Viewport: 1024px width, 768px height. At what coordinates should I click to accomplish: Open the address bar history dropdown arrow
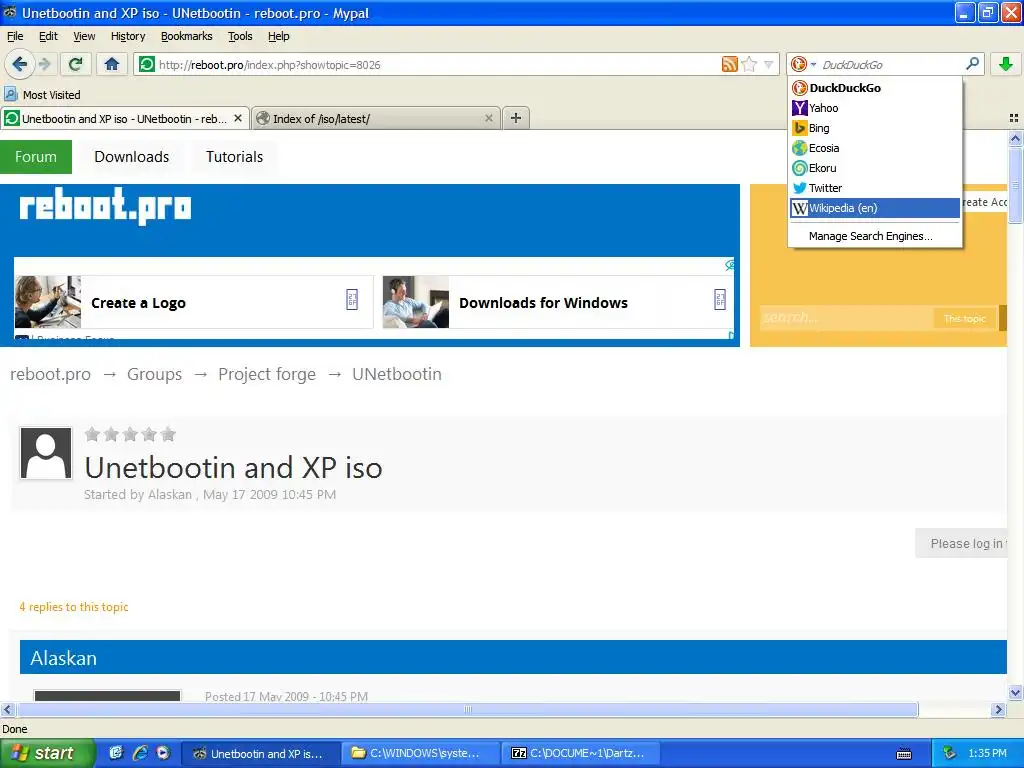[x=769, y=64]
